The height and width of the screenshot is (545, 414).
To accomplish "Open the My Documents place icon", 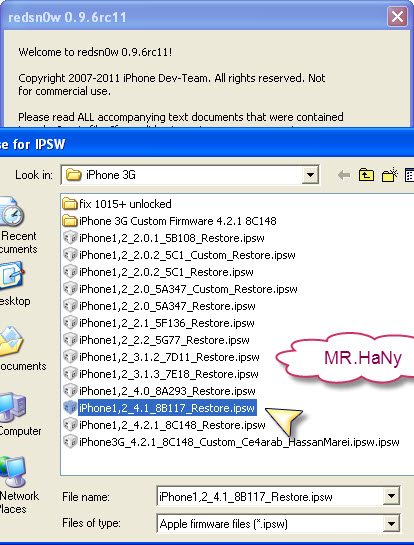I will (x=11, y=341).
